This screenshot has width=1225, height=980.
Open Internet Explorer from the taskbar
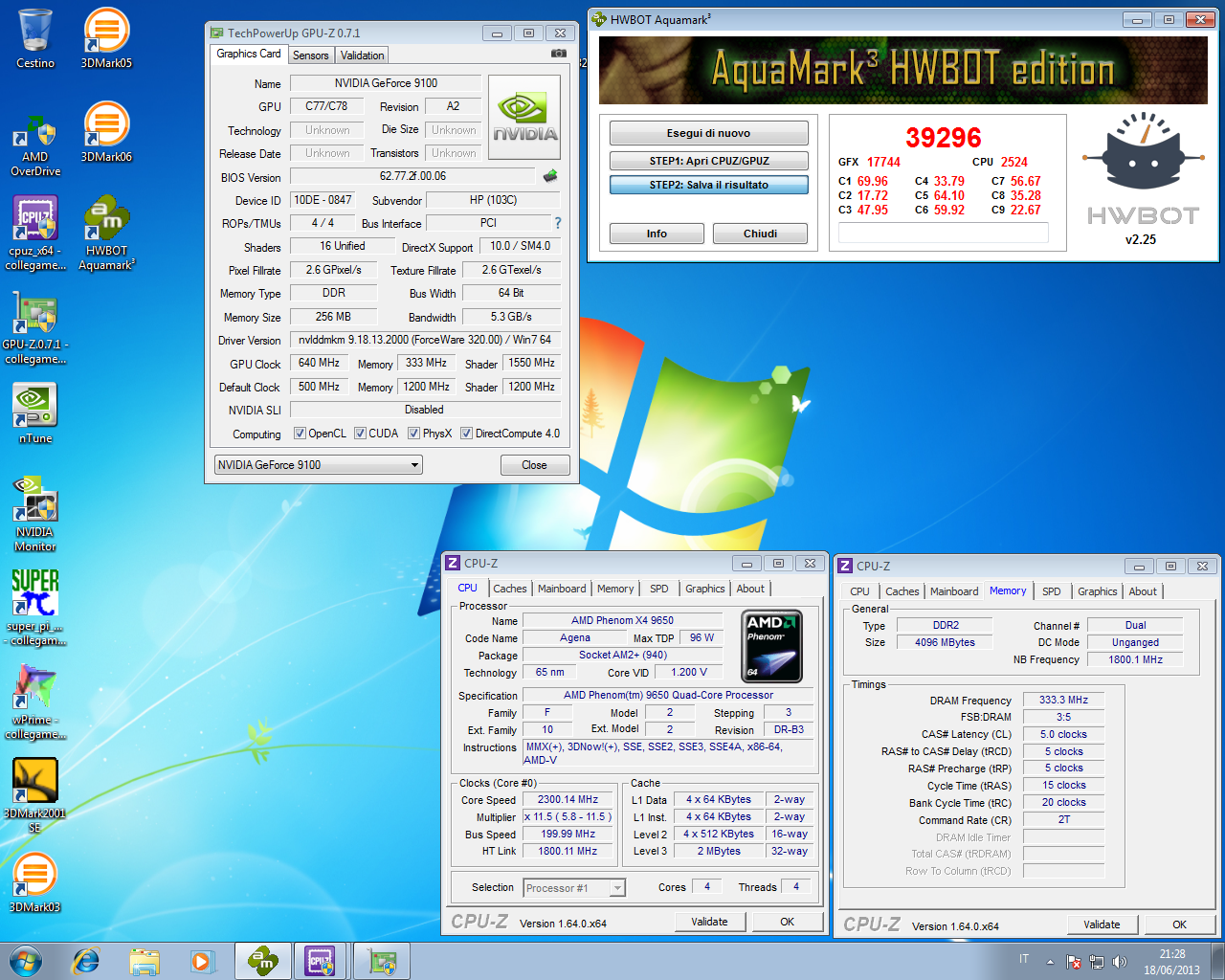tap(86, 961)
